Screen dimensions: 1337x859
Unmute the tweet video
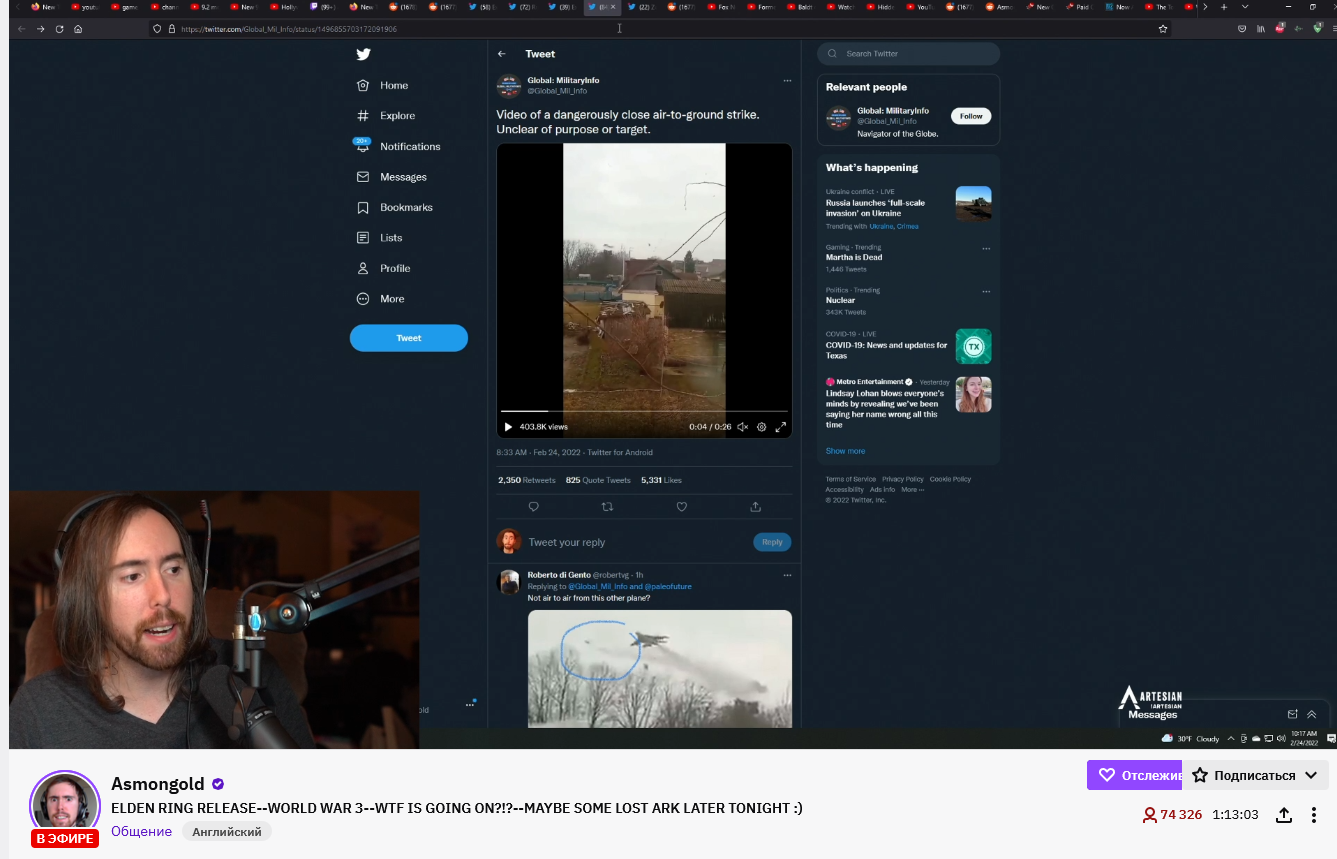click(742, 427)
